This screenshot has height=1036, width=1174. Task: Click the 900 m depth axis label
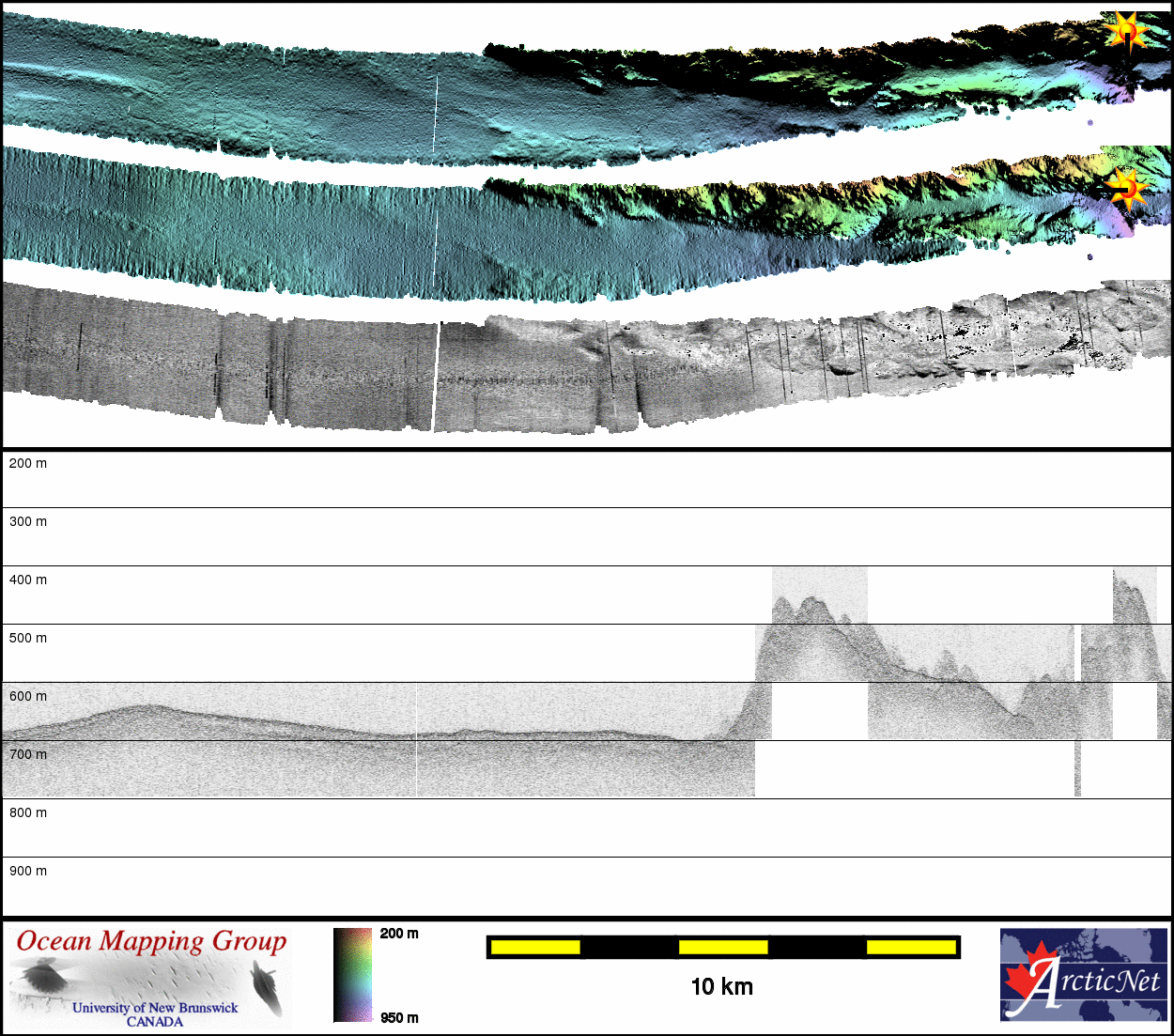point(28,871)
